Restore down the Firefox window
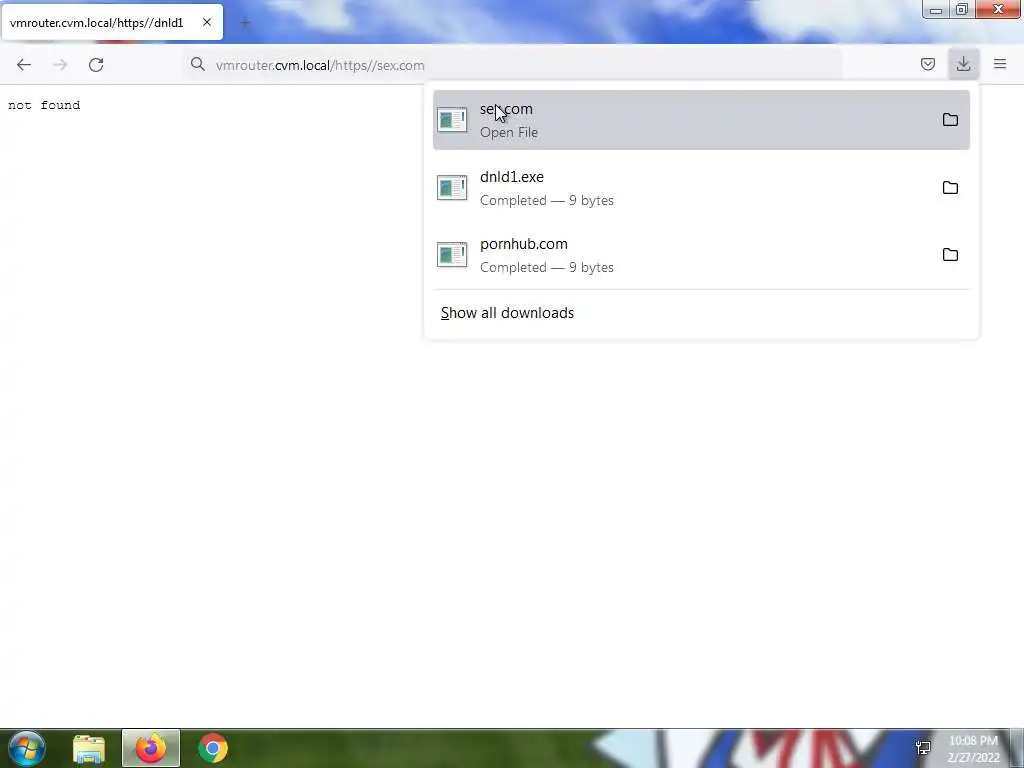This screenshot has height=768, width=1024. (x=962, y=10)
